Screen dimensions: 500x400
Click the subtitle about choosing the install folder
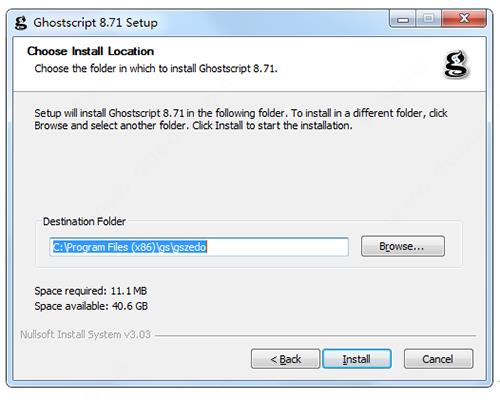(156, 69)
